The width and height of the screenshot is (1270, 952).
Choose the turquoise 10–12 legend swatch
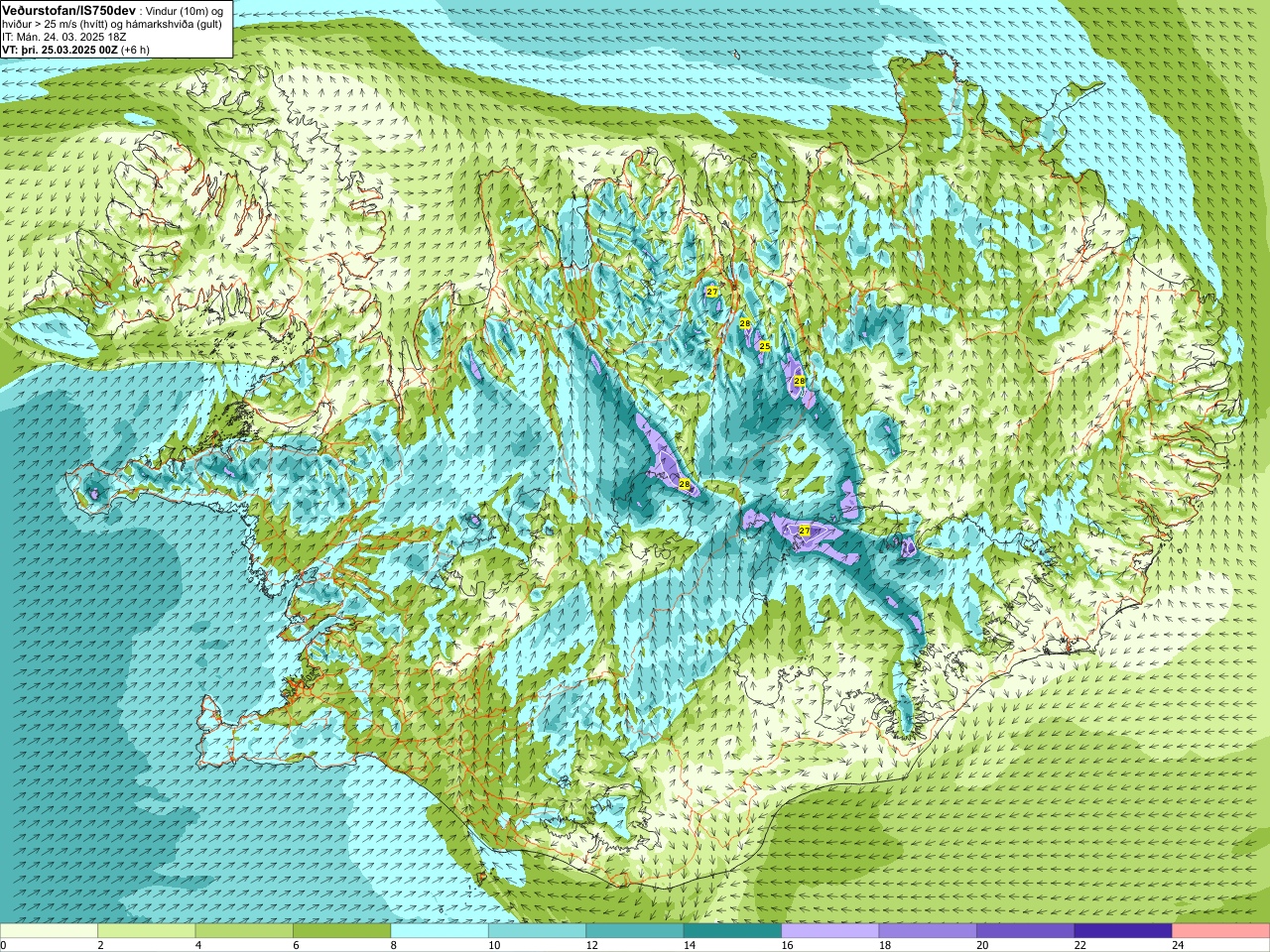pos(538,931)
